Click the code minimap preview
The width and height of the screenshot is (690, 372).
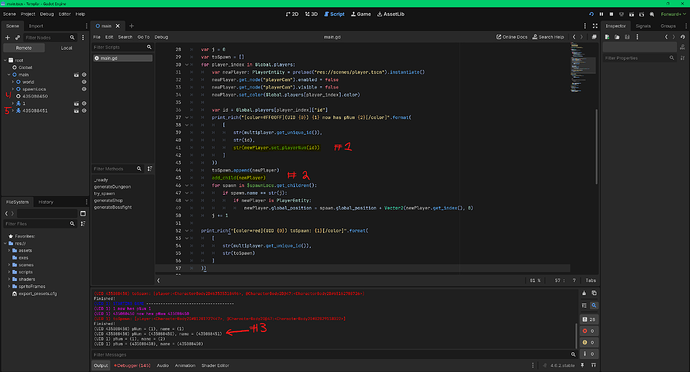coord(583,68)
